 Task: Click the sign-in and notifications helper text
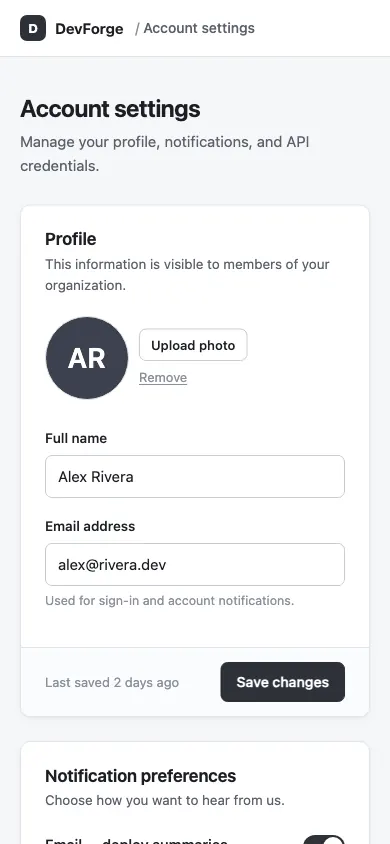click(x=169, y=600)
